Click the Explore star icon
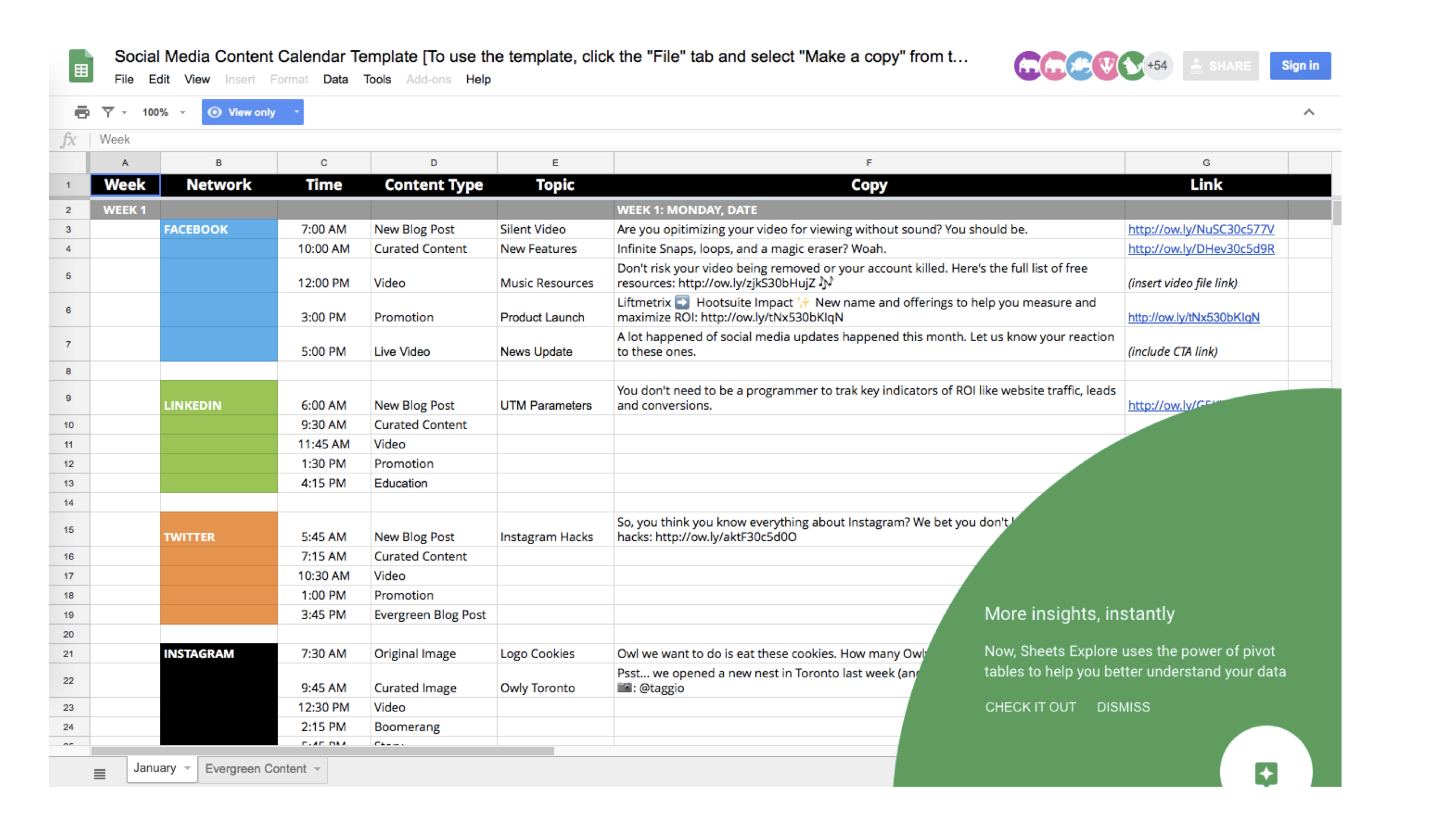This screenshot has height=840, width=1430. coord(1266,773)
